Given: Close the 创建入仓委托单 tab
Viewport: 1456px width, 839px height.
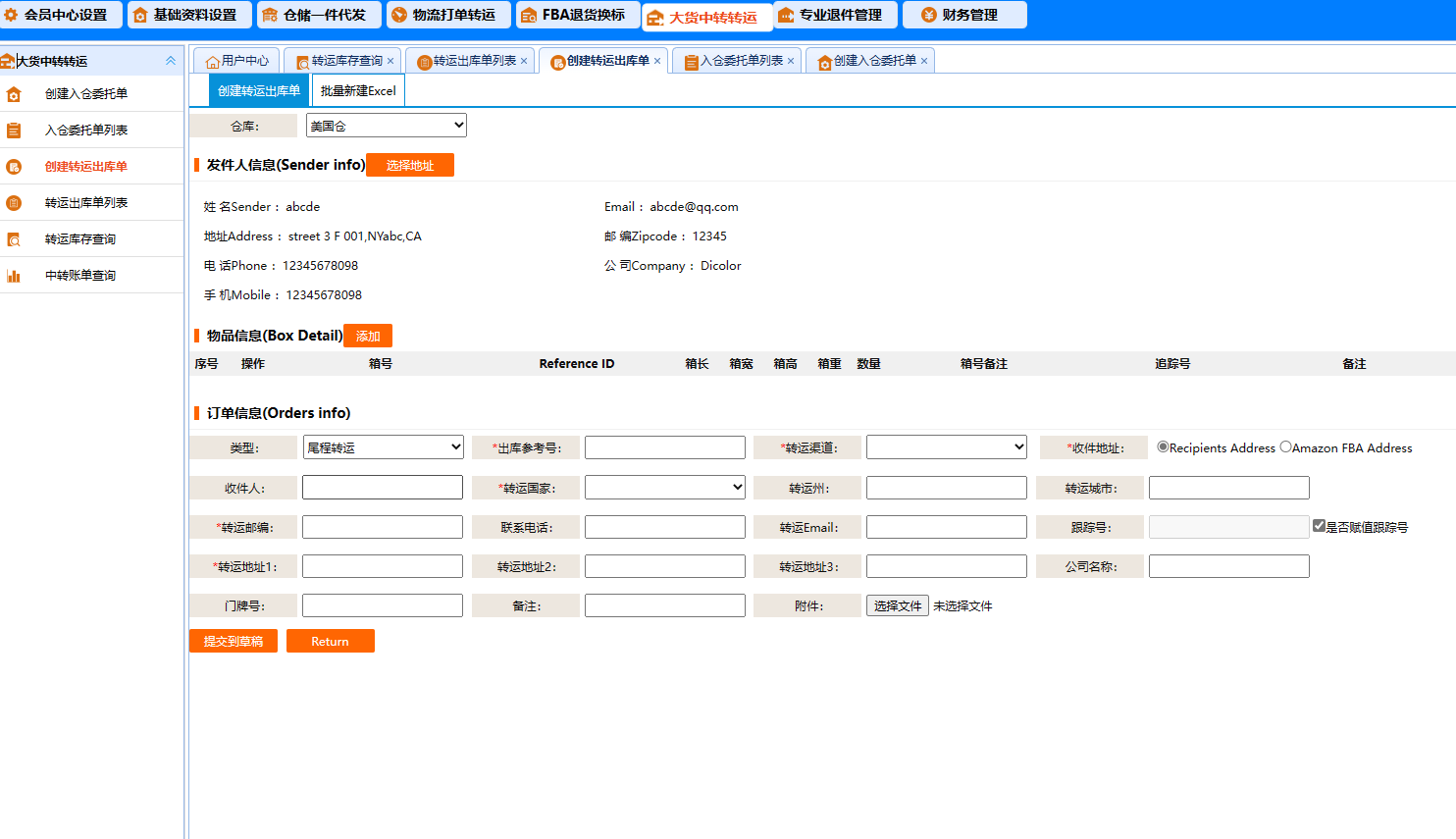Looking at the screenshot, I should (924, 61).
